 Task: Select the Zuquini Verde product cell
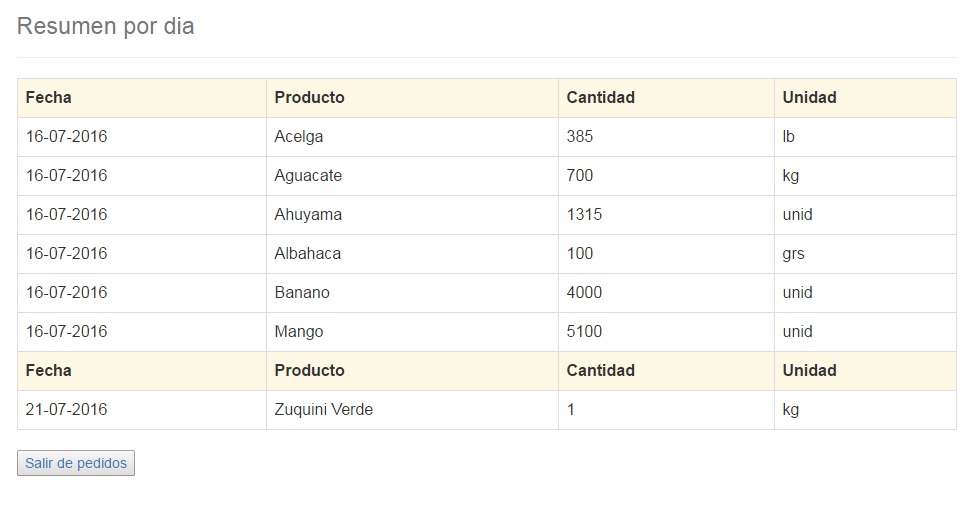(412, 410)
